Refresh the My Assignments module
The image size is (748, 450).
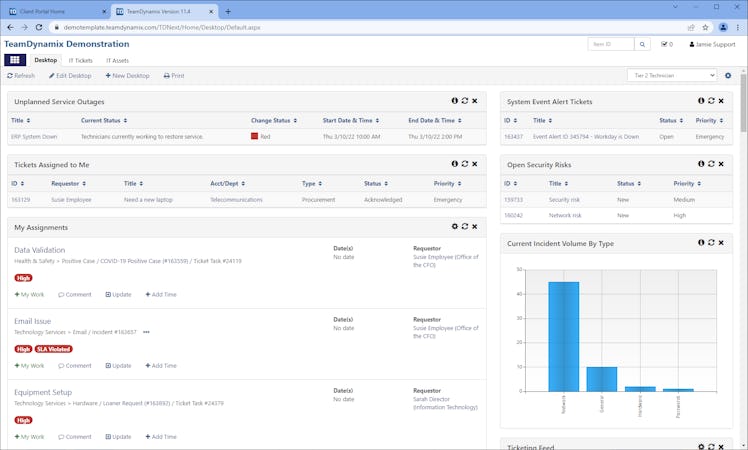(x=465, y=226)
